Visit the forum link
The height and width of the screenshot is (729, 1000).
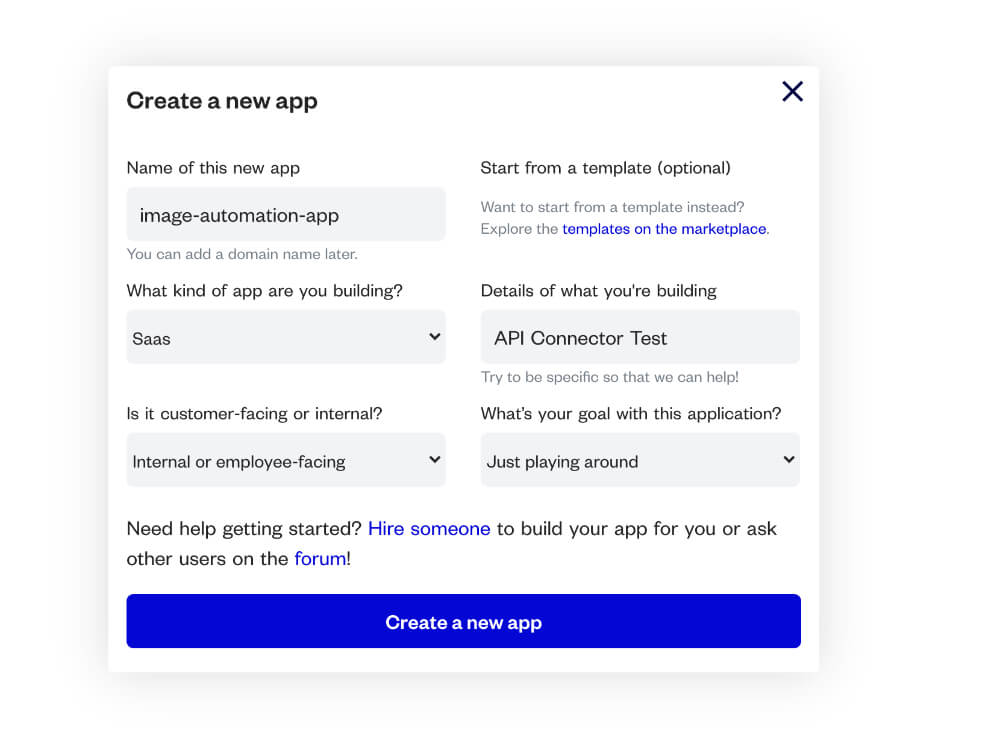tap(320, 559)
